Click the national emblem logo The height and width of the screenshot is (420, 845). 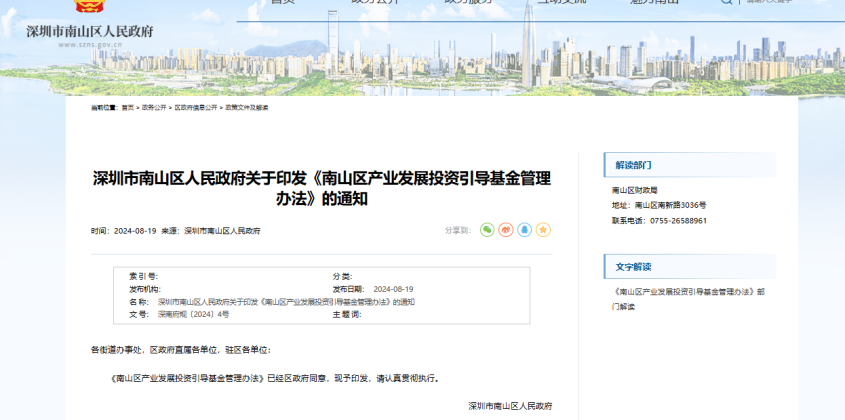pyautogui.click(x=88, y=6)
